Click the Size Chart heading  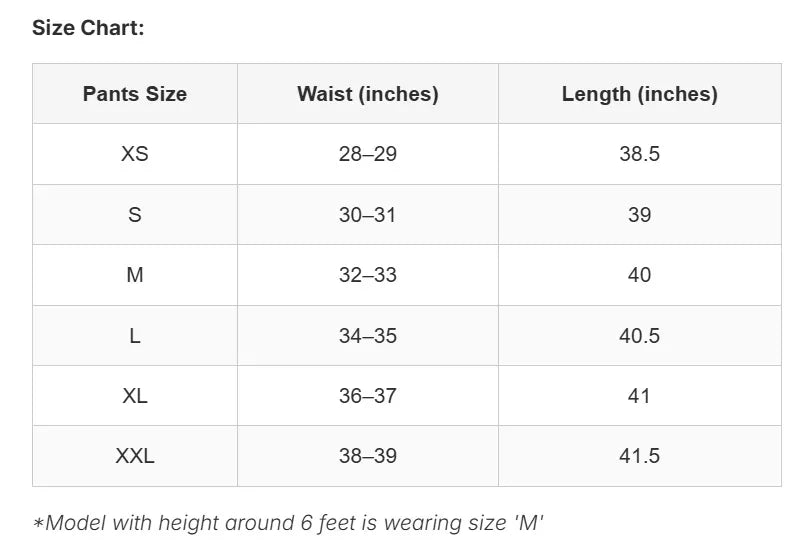tap(88, 28)
